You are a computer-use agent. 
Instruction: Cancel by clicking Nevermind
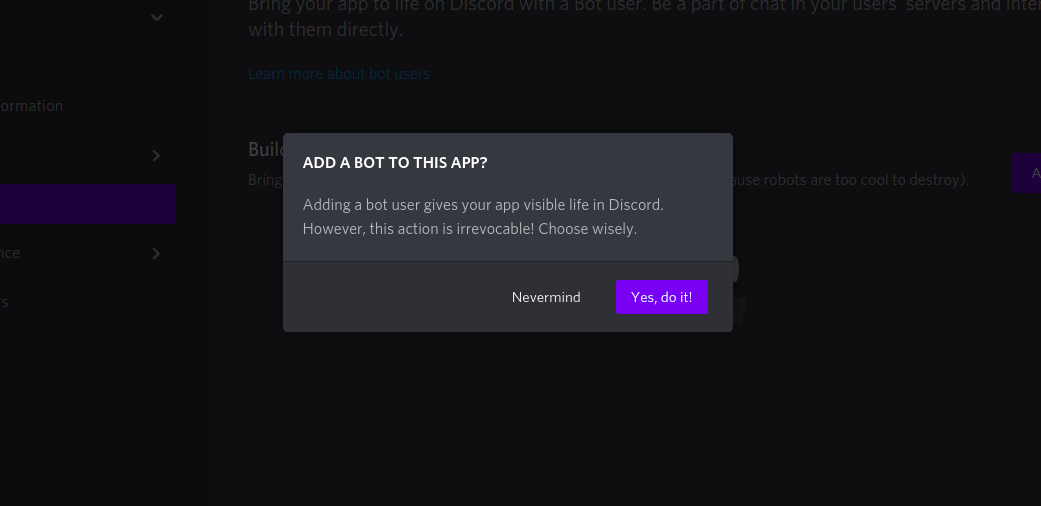pyautogui.click(x=546, y=297)
